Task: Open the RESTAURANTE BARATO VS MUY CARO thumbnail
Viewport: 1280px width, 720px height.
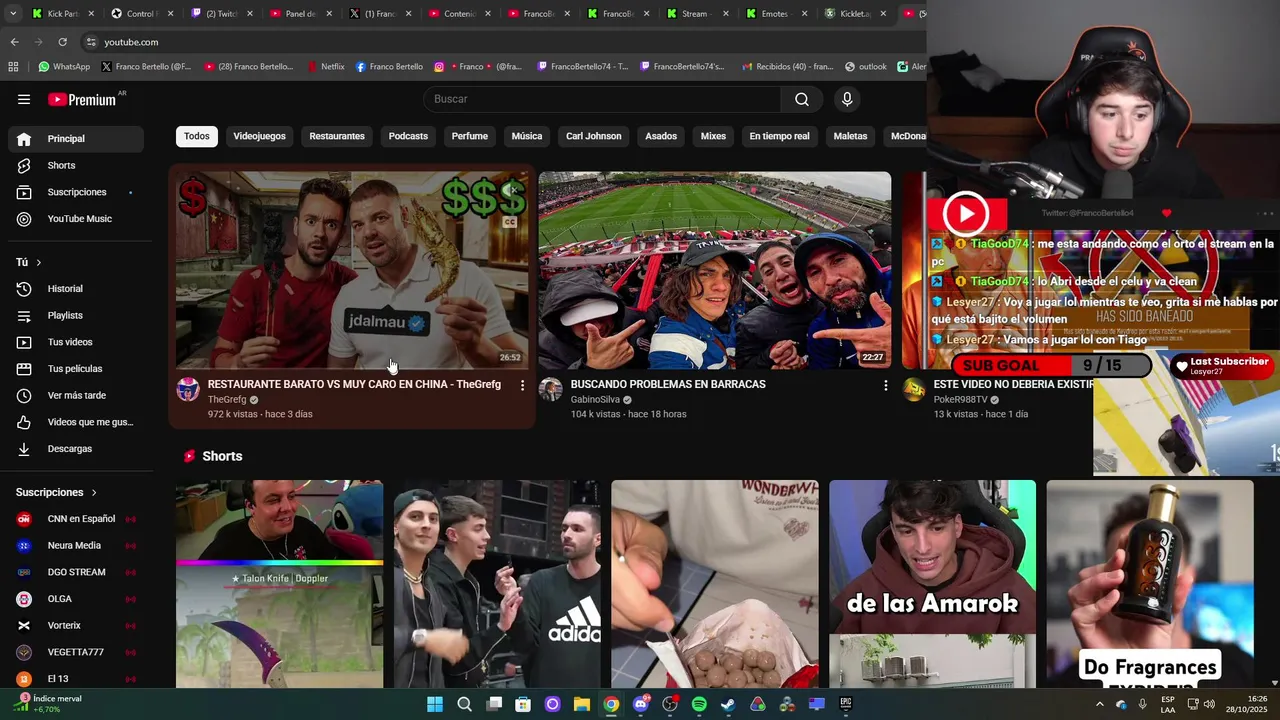Action: click(x=352, y=270)
